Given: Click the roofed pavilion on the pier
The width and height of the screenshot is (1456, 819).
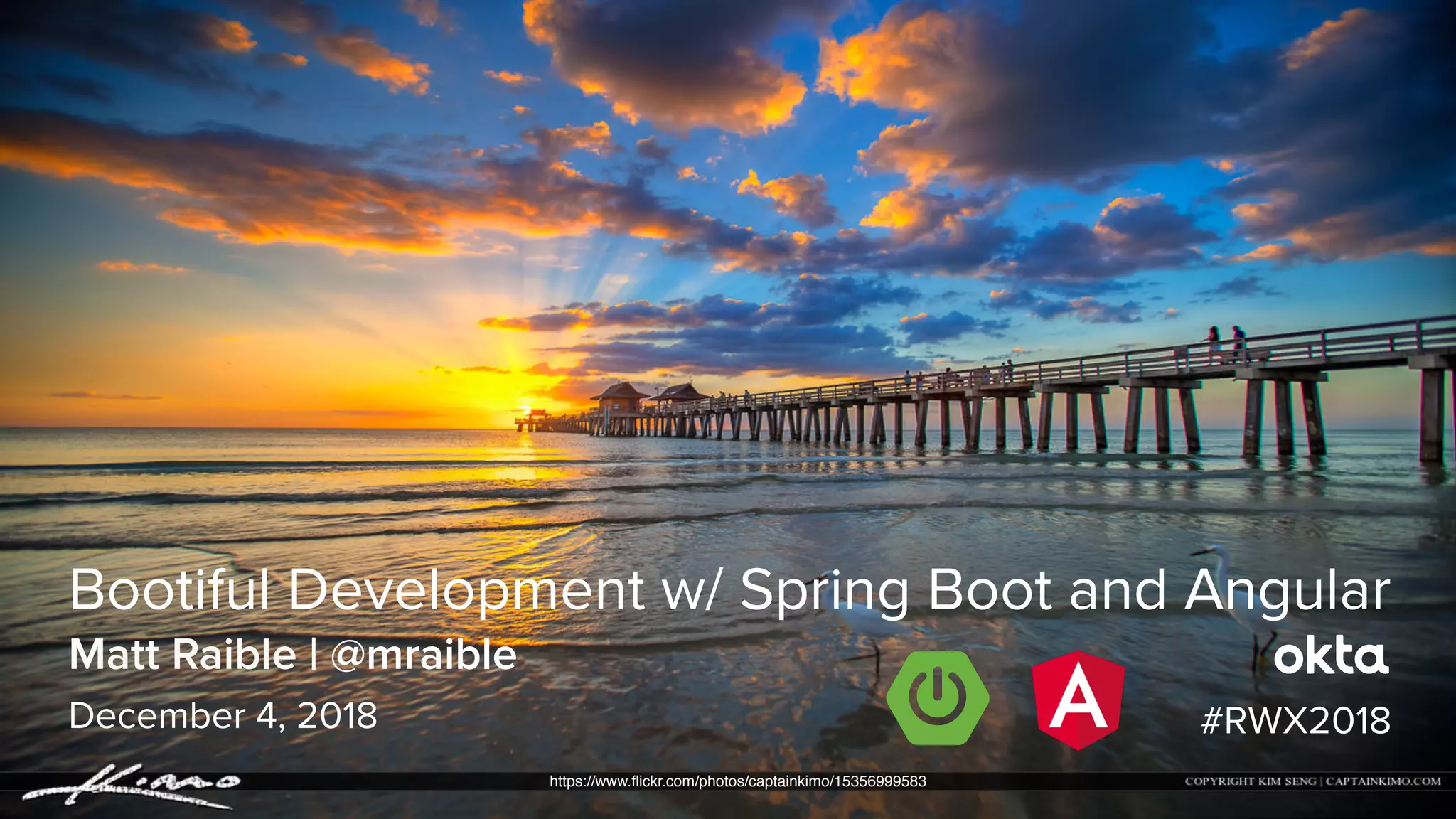Looking at the screenshot, I should pos(620,398).
